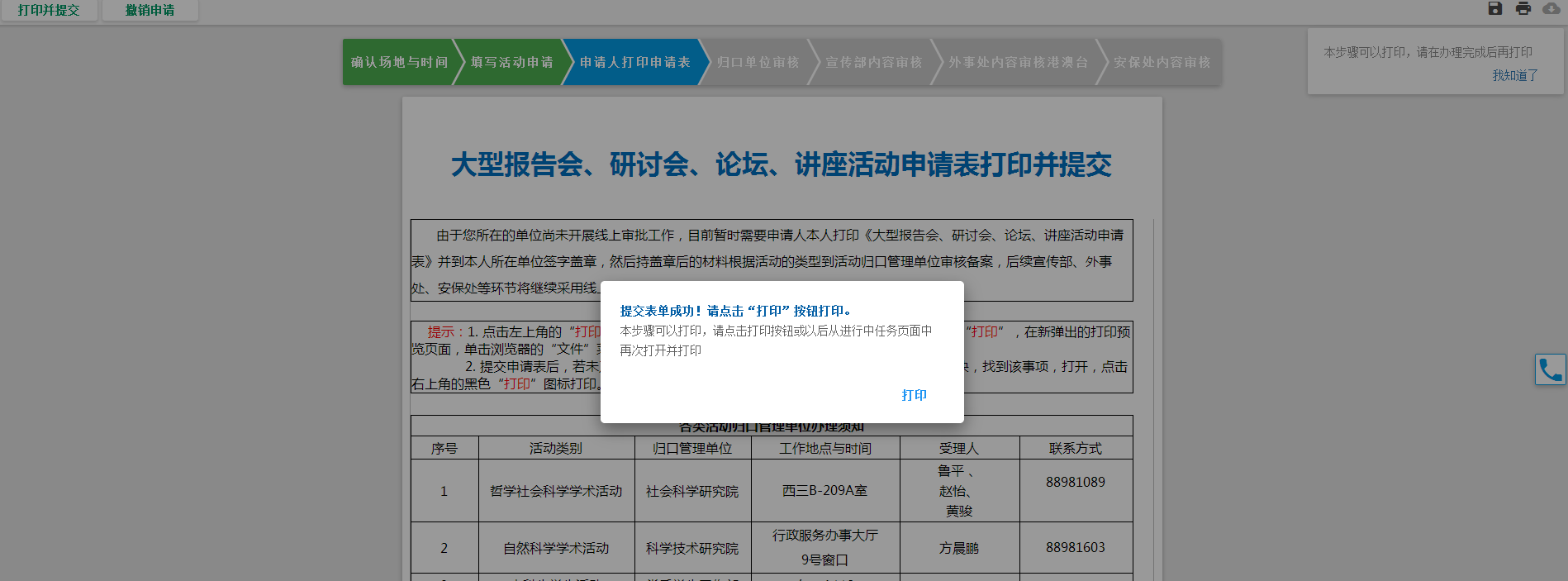
Task: Click the cloud download icon
Action: coord(1551,8)
